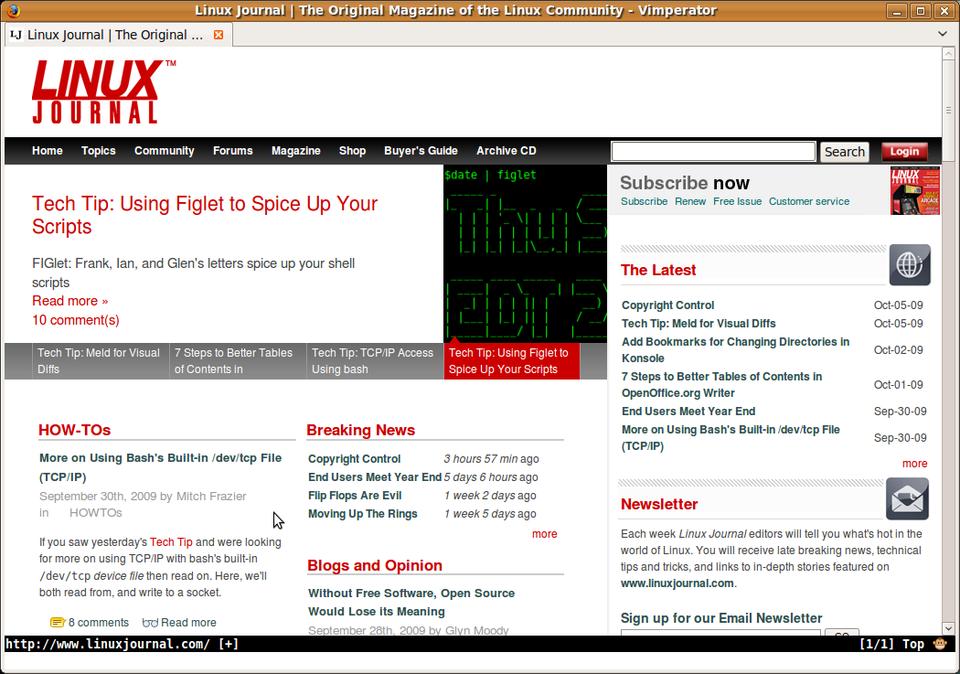Click the HOWTOs category link
Image resolution: width=960 pixels, height=674 pixels.
(96, 512)
